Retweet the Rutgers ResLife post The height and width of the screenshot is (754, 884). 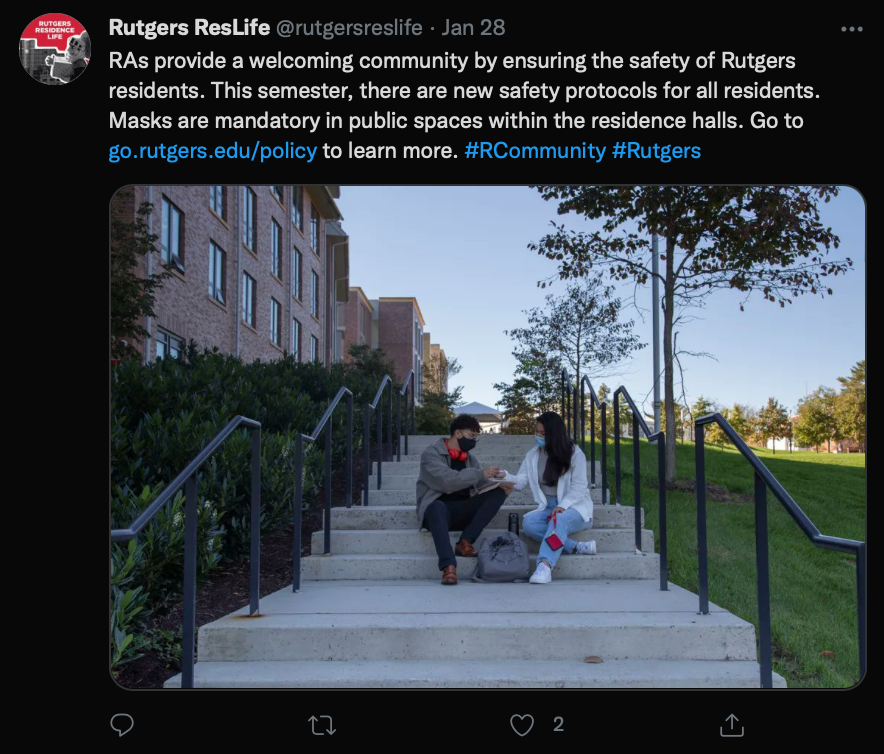coord(322,725)
